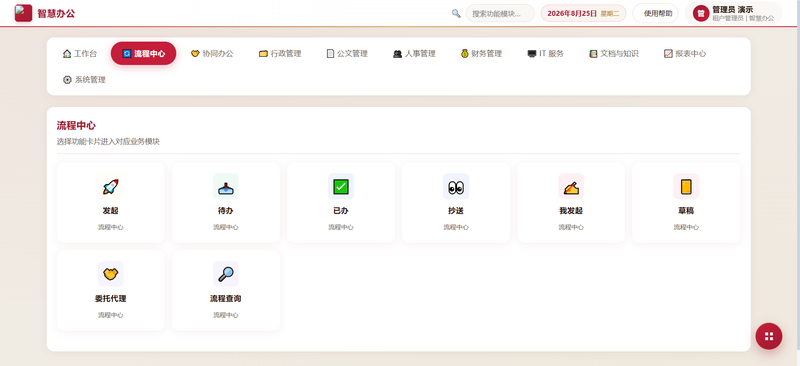Click the green checkmark icon for 已办

click(x=341, y=187)
